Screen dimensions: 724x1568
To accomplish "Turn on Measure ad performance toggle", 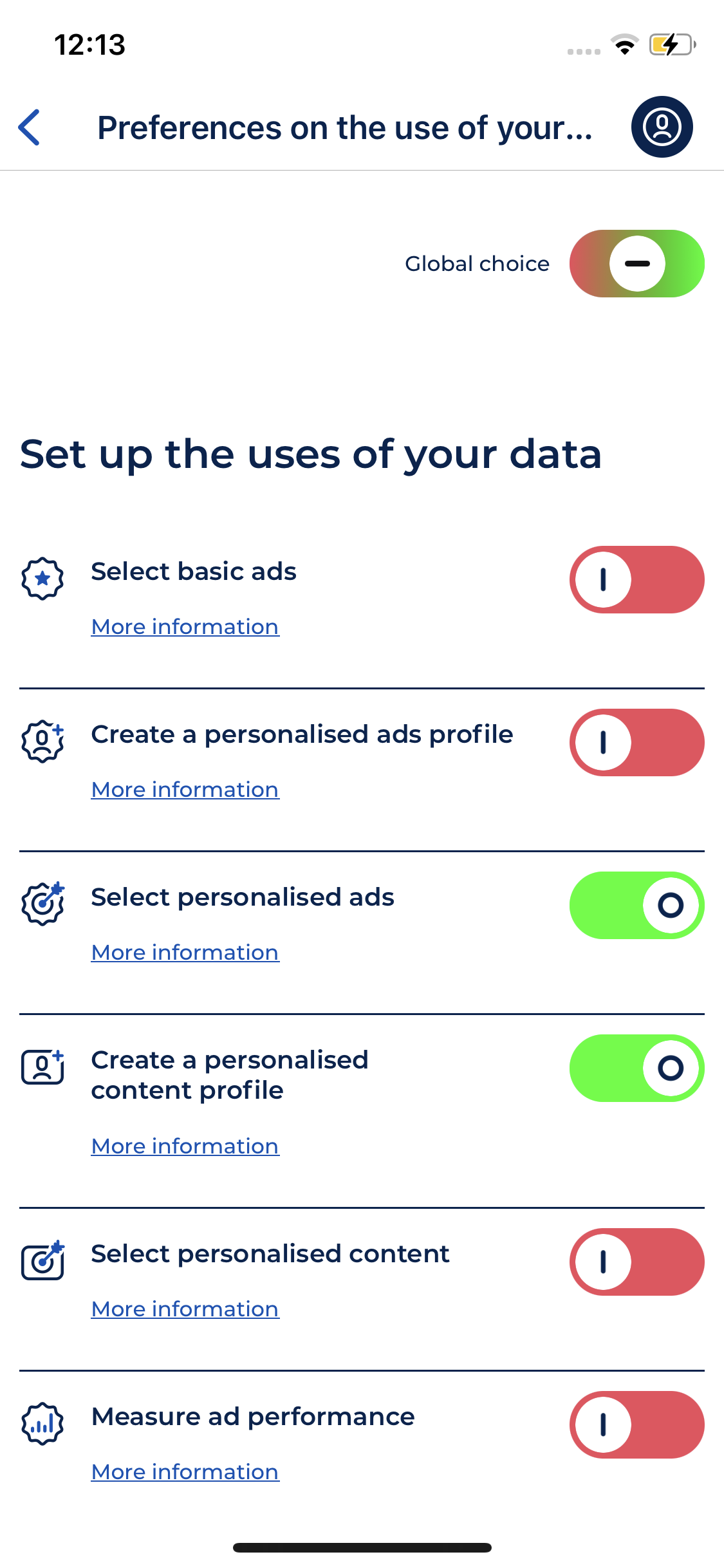I will click(x=636, y=1425).
